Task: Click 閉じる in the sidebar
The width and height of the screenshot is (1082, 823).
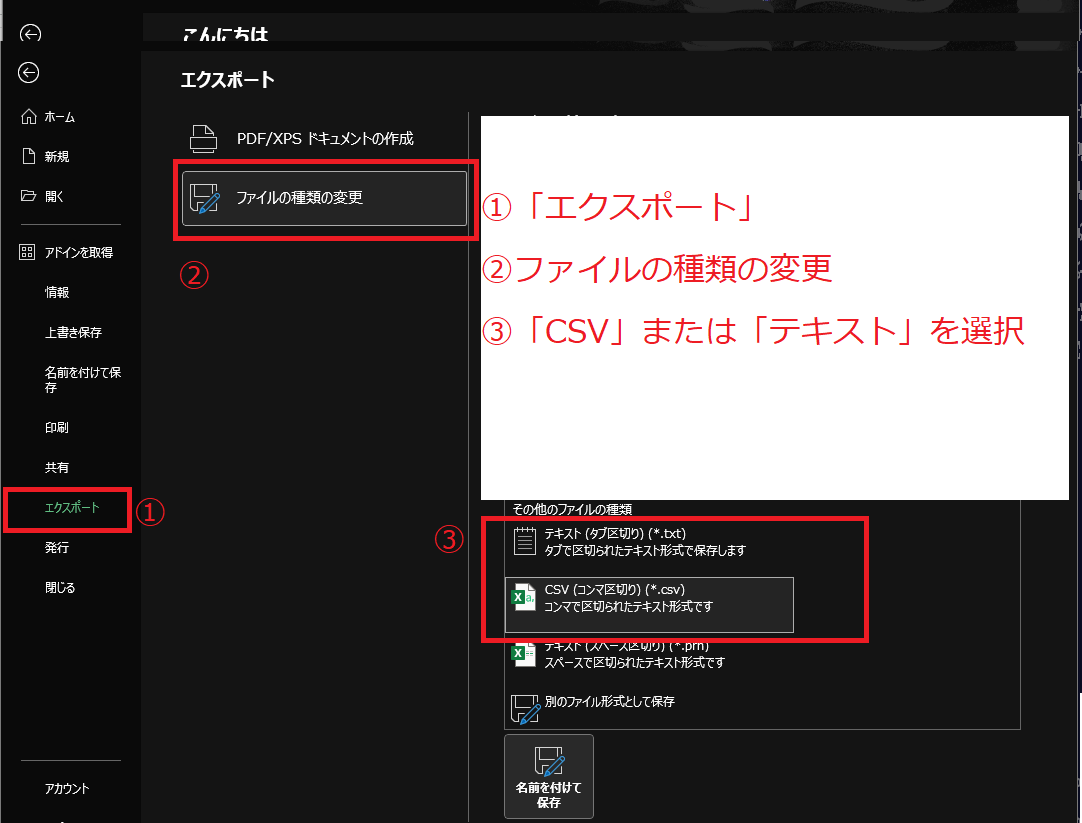Action: click(60, 588)
